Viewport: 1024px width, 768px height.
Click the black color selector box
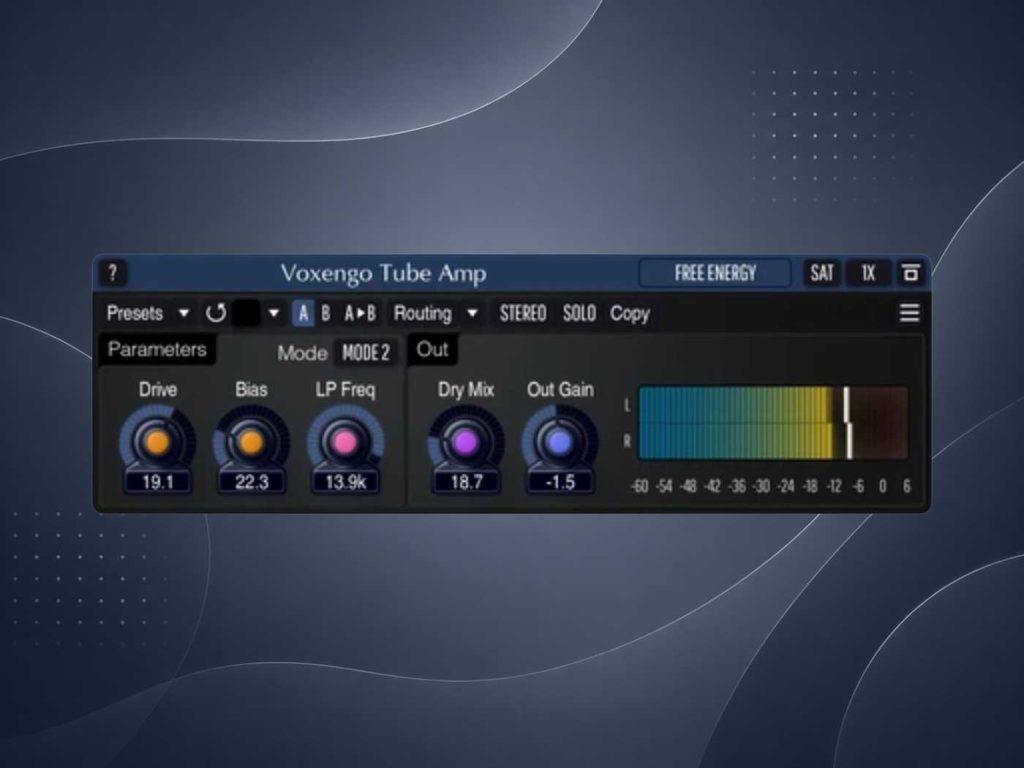246,313
